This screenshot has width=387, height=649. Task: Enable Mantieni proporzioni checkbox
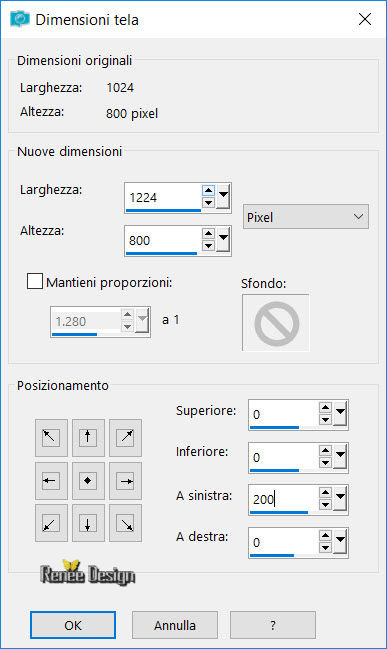35,281
